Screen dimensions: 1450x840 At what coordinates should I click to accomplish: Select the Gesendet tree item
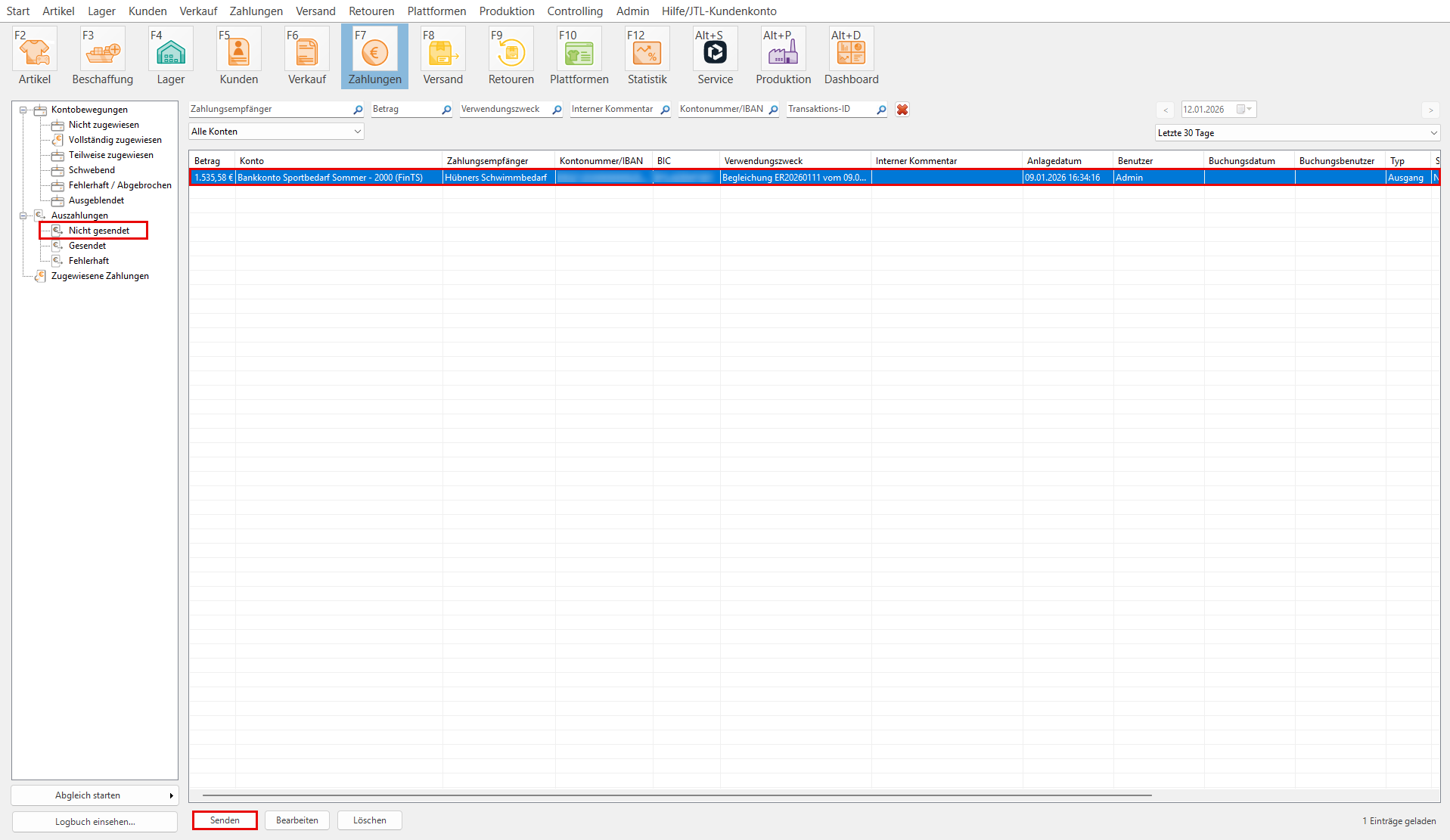pyautogui.click(x=87, y=246)
